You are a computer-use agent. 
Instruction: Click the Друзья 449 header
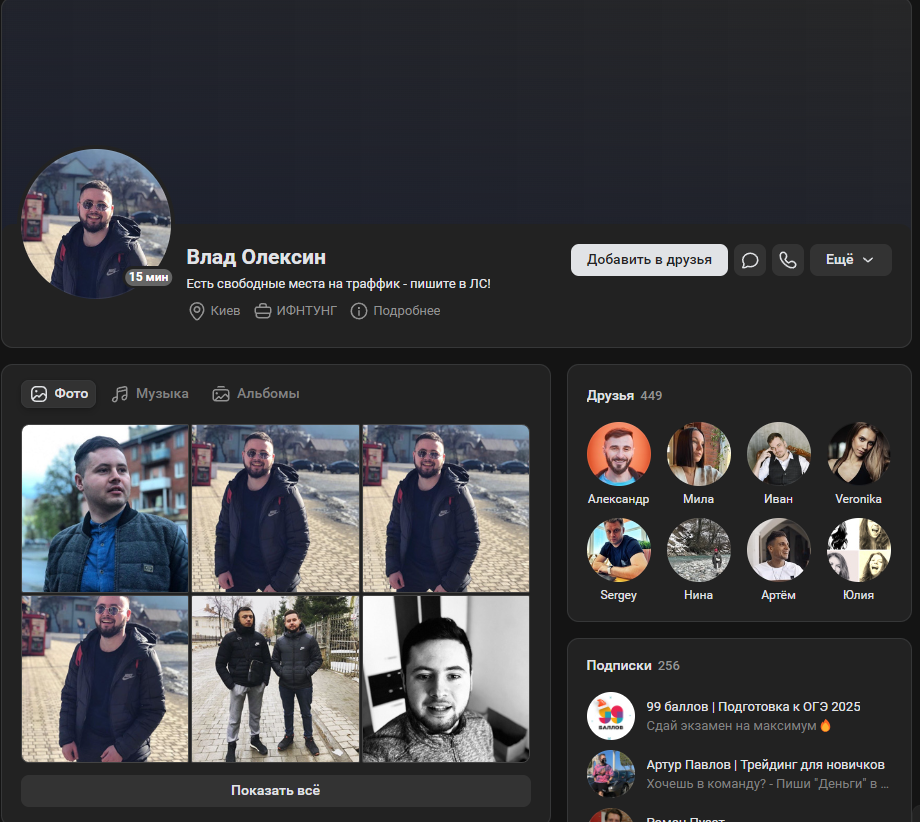(x=624, y=396)
